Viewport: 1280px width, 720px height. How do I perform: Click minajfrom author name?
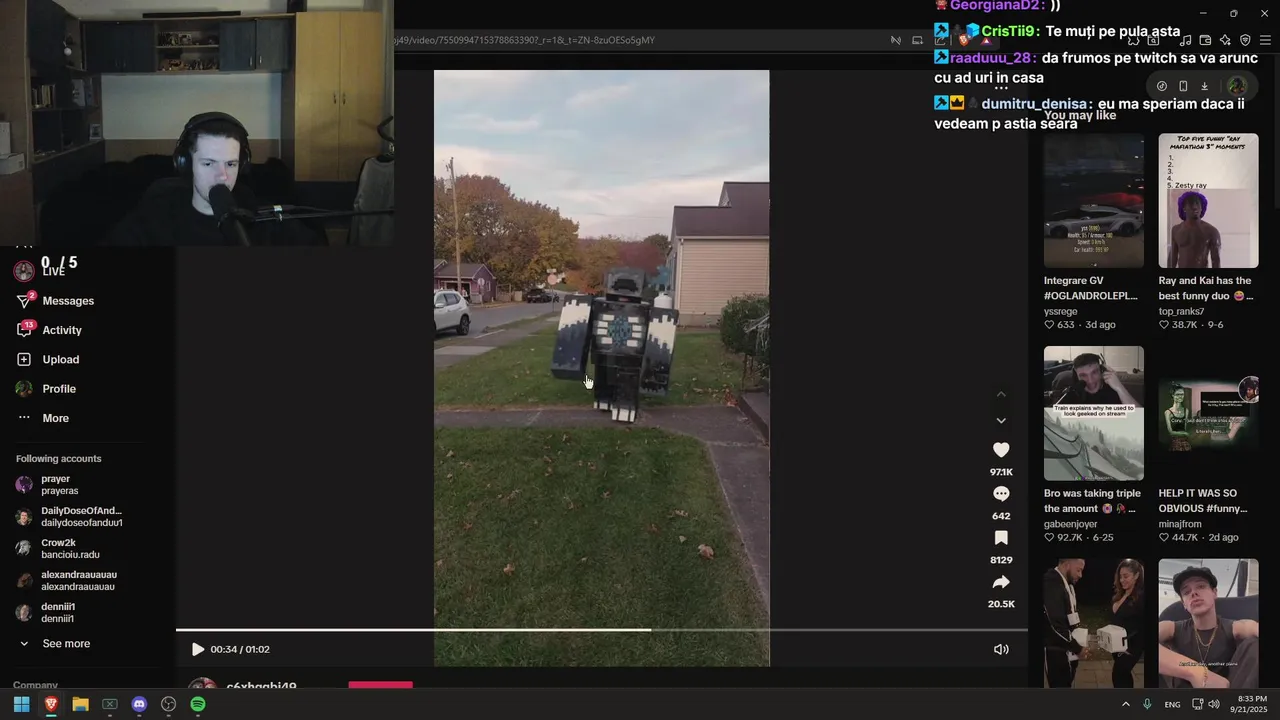1180,524
